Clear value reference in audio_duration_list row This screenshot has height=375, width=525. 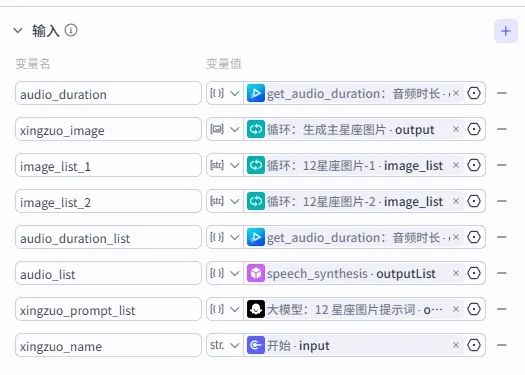456,237
